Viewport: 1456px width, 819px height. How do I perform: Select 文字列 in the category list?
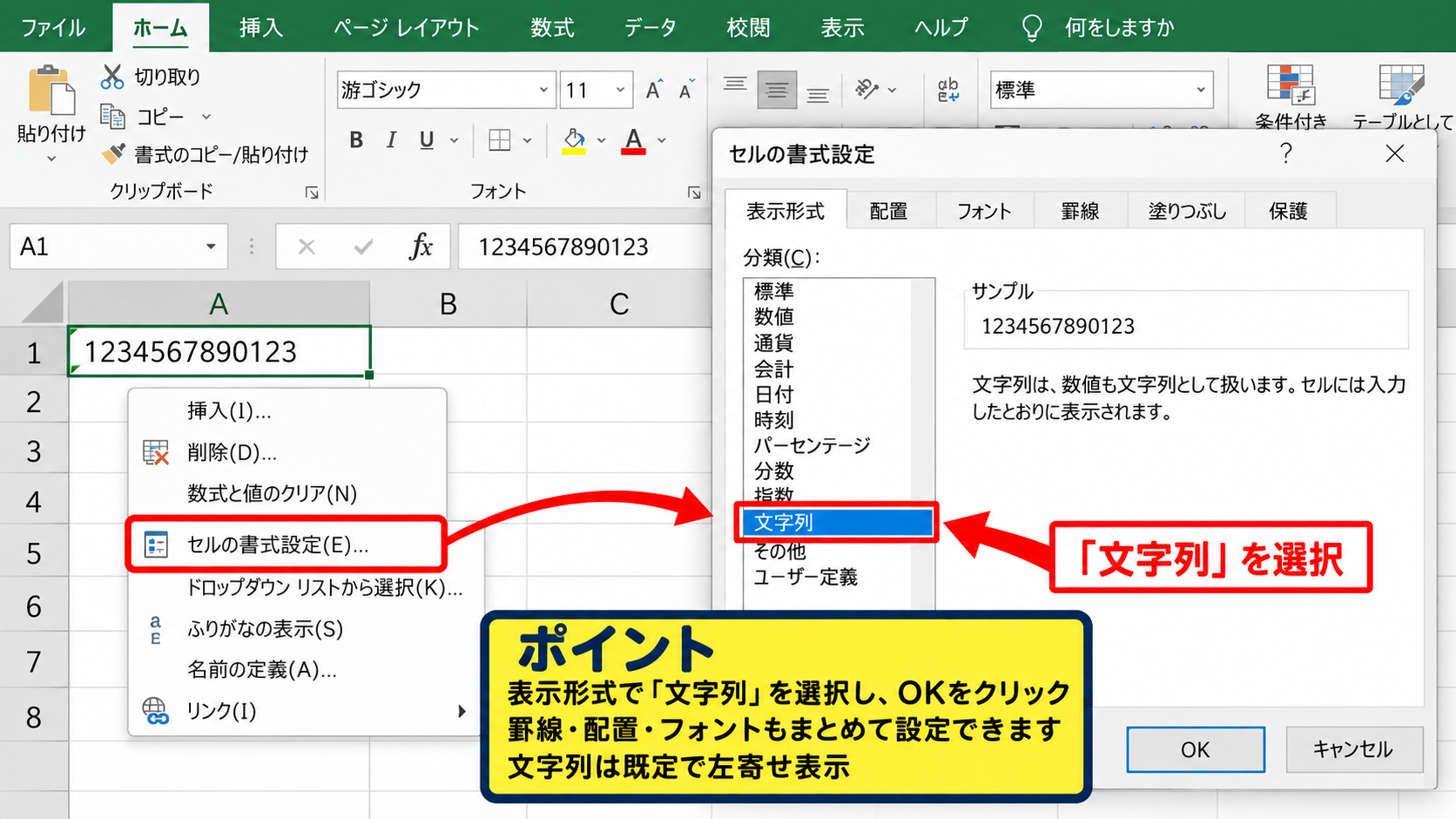(x=836, y=522)
